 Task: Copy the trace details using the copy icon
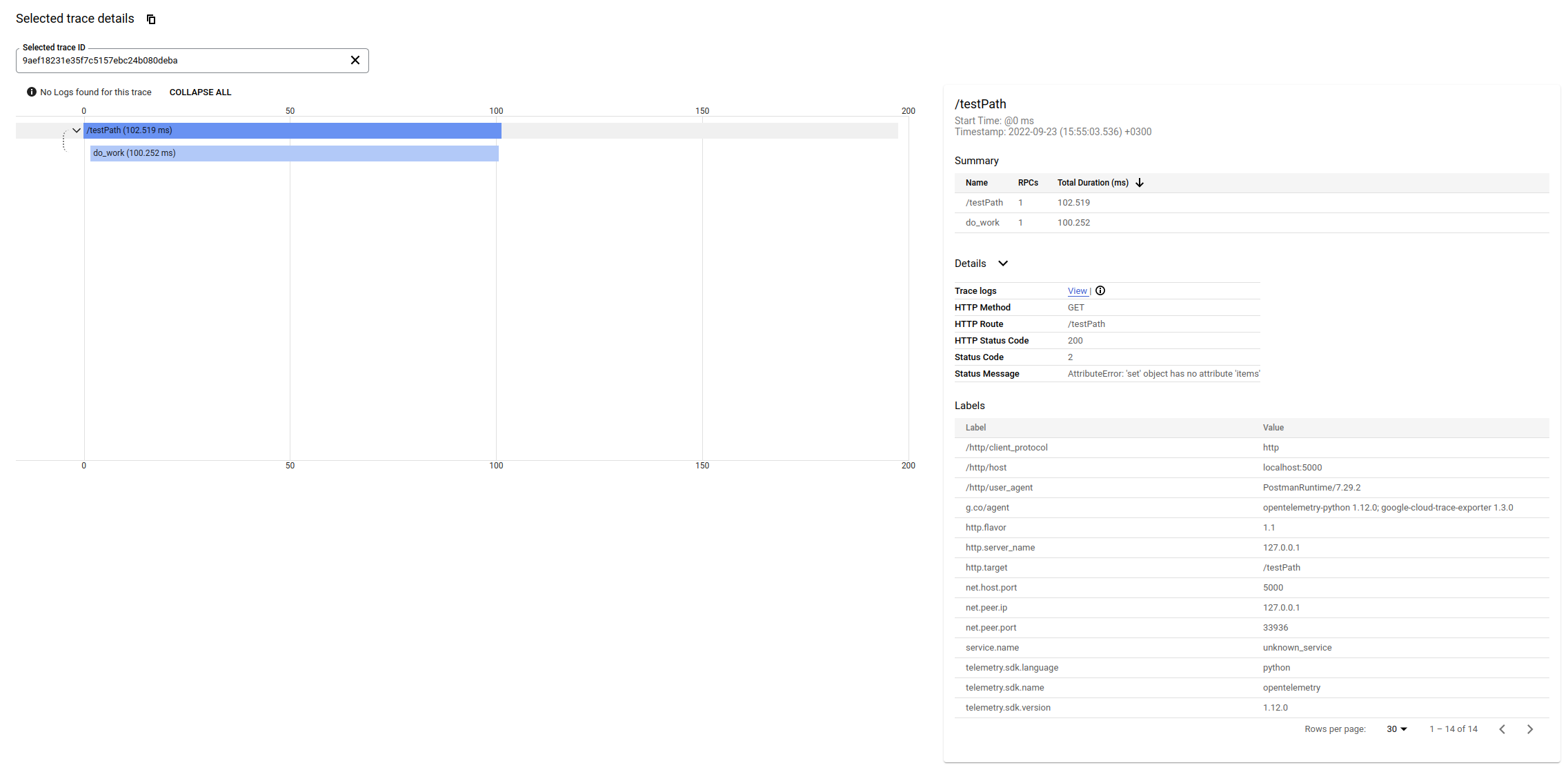[x=150, y=19]
